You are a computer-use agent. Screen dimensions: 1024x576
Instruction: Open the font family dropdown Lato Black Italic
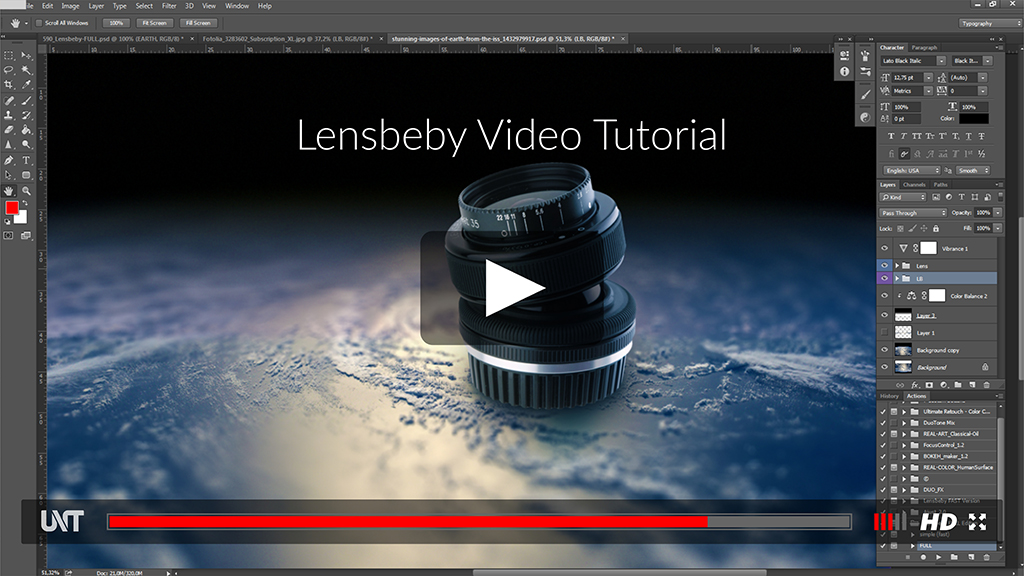tap(941, 61)
